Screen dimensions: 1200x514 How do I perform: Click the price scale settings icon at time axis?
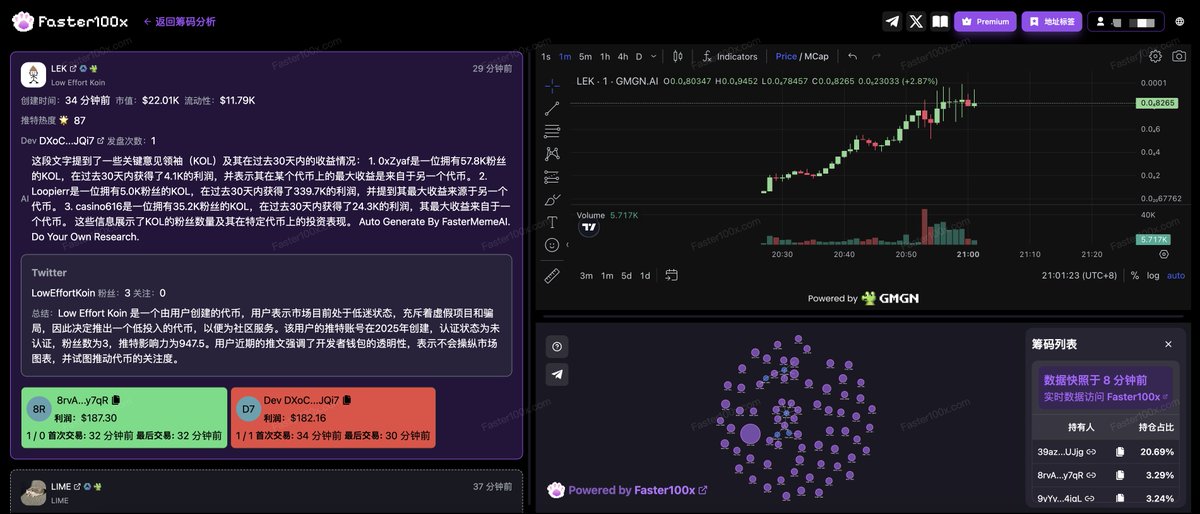[1162, 254]
